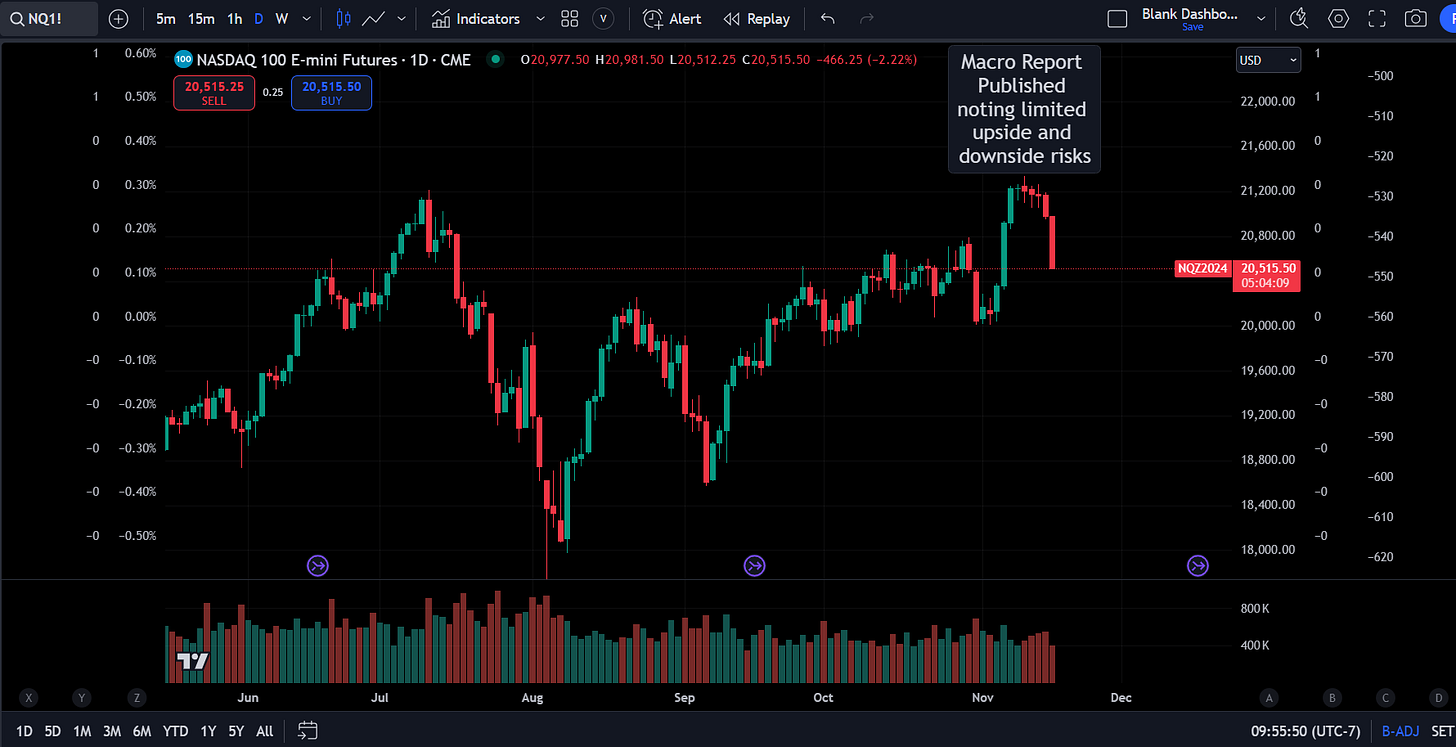Viewport: 1456px width, 747px height.
Task: Set date range to All
Action: click(x=264, y=731)
